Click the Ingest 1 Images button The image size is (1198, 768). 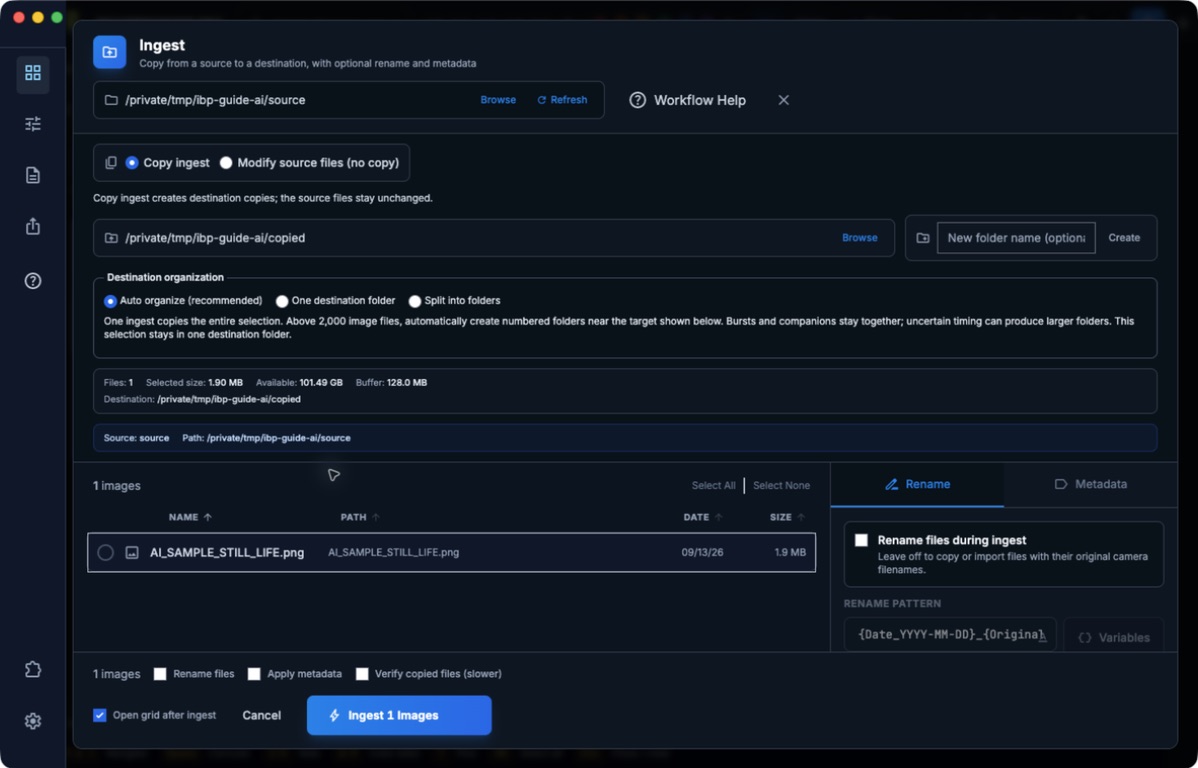[399, 715]
